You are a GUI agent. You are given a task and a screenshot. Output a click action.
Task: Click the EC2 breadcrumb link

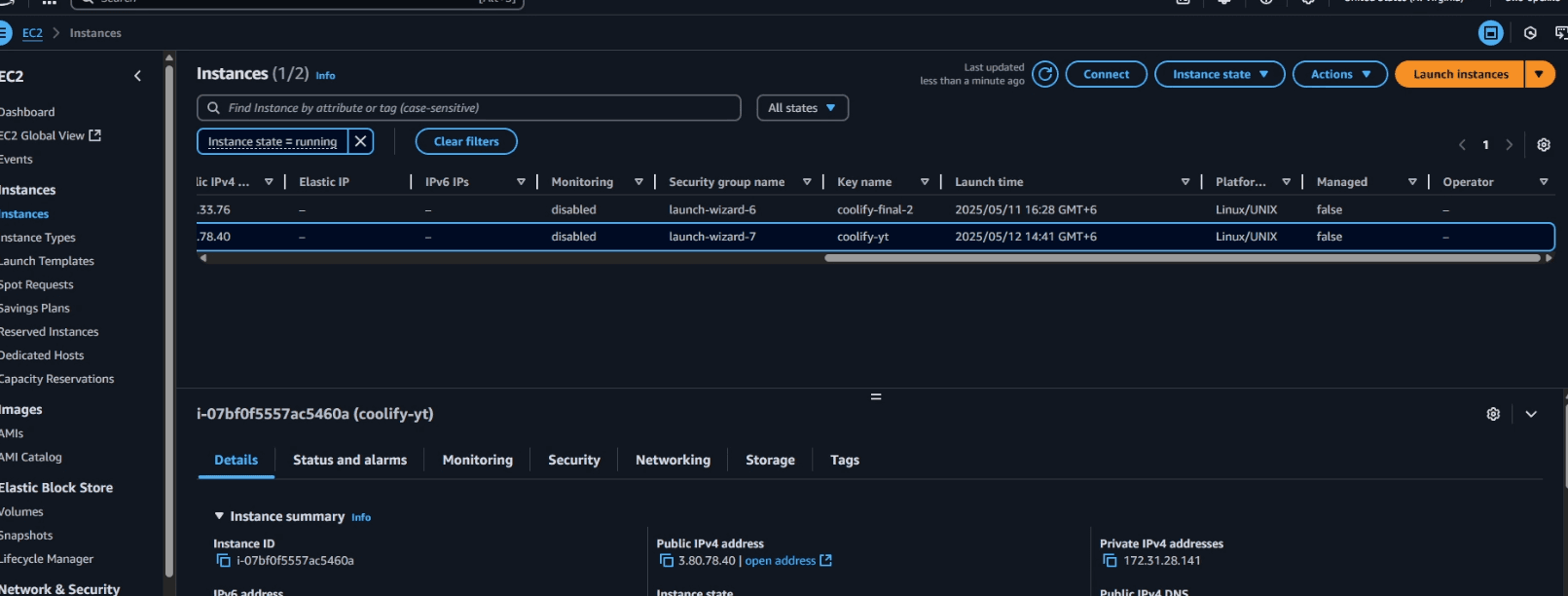[x=32, y=33]
